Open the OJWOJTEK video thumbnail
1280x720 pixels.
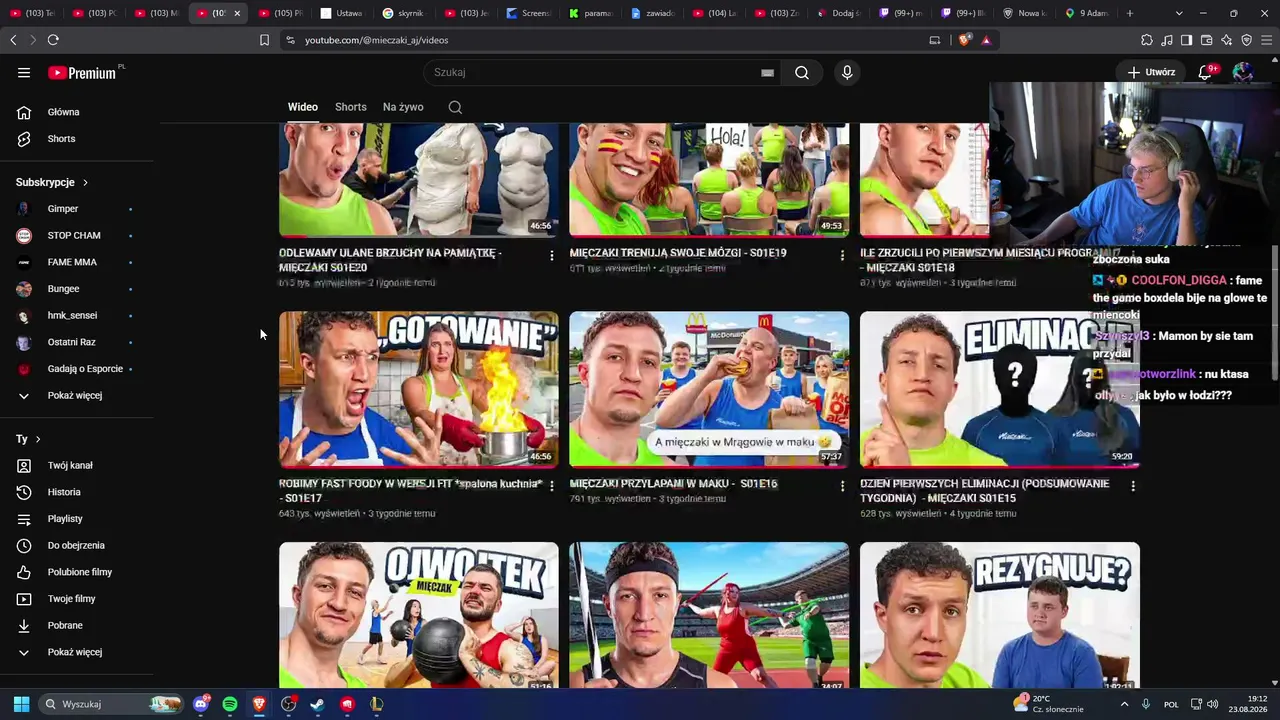coord(419,615)
